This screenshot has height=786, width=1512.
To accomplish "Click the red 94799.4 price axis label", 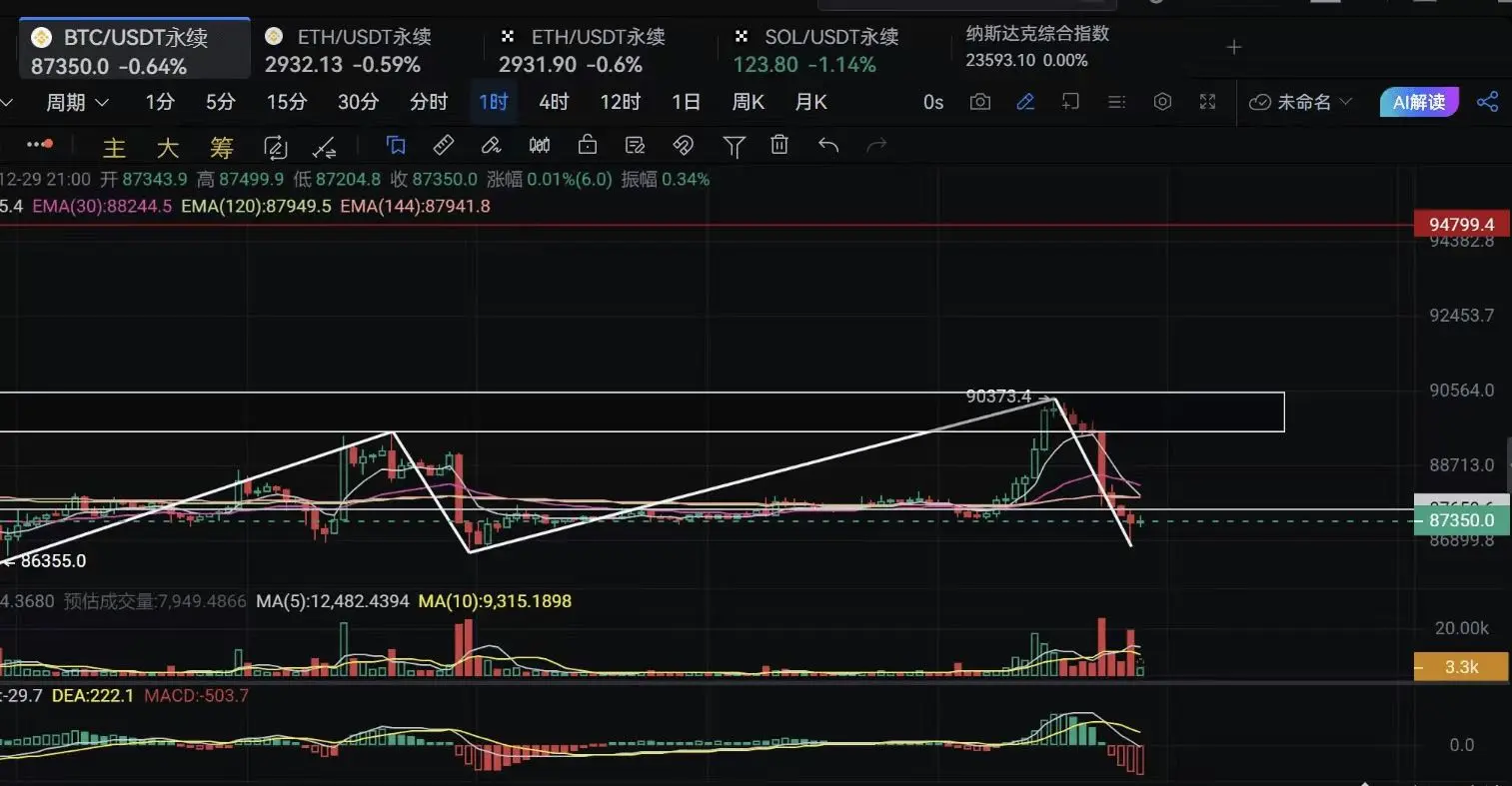I will point(1461,225).
